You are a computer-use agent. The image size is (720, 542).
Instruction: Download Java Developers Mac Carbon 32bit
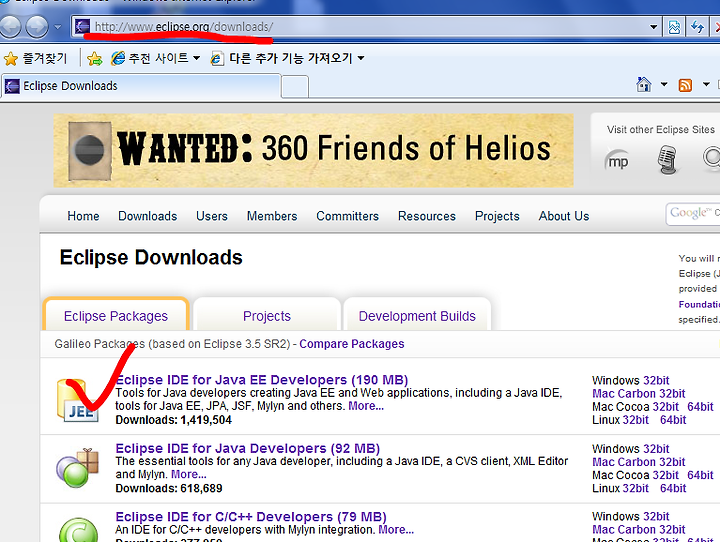[x=638, y=462]
